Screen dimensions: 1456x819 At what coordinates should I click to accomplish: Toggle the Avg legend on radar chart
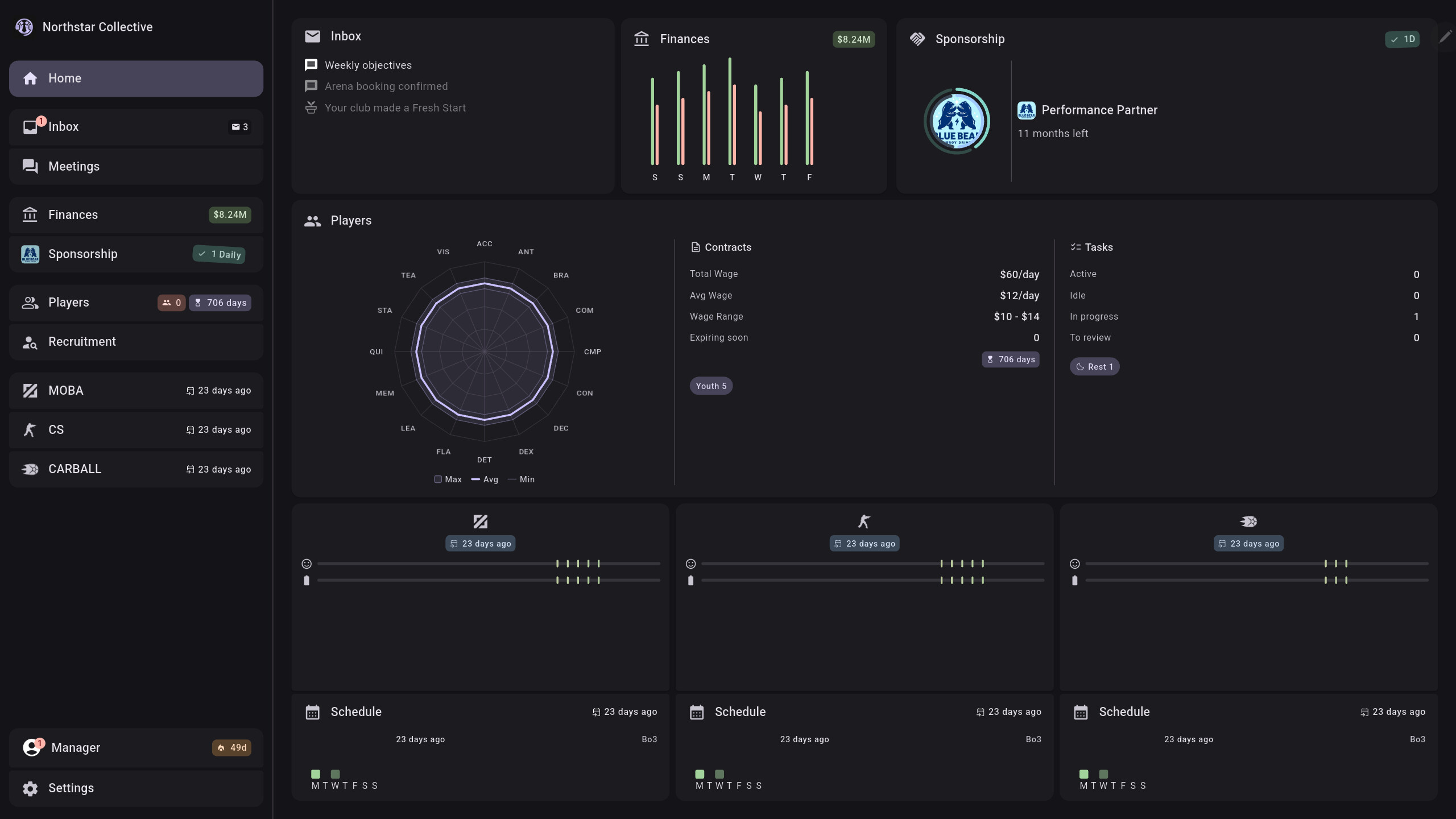pyautogui.click(x=485, y=479)
